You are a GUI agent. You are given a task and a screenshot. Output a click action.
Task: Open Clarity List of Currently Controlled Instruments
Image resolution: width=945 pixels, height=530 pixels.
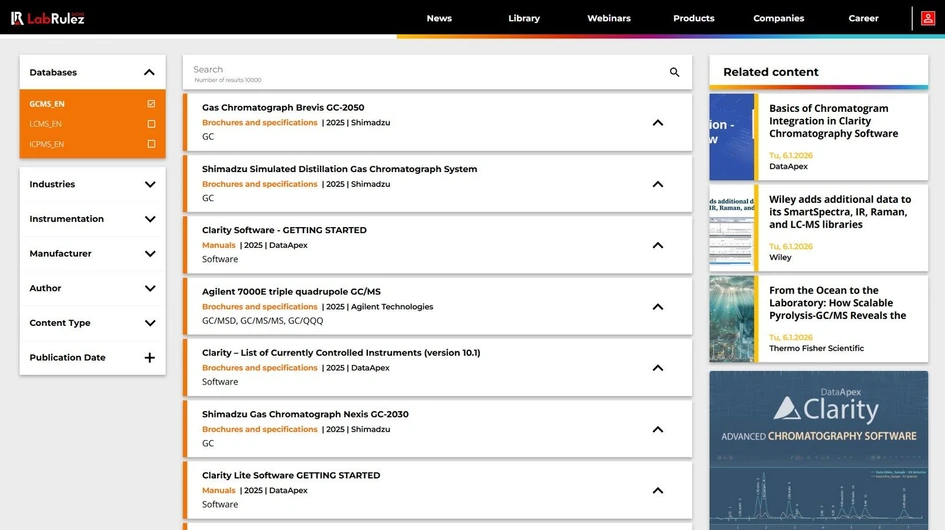coord(341,353)
